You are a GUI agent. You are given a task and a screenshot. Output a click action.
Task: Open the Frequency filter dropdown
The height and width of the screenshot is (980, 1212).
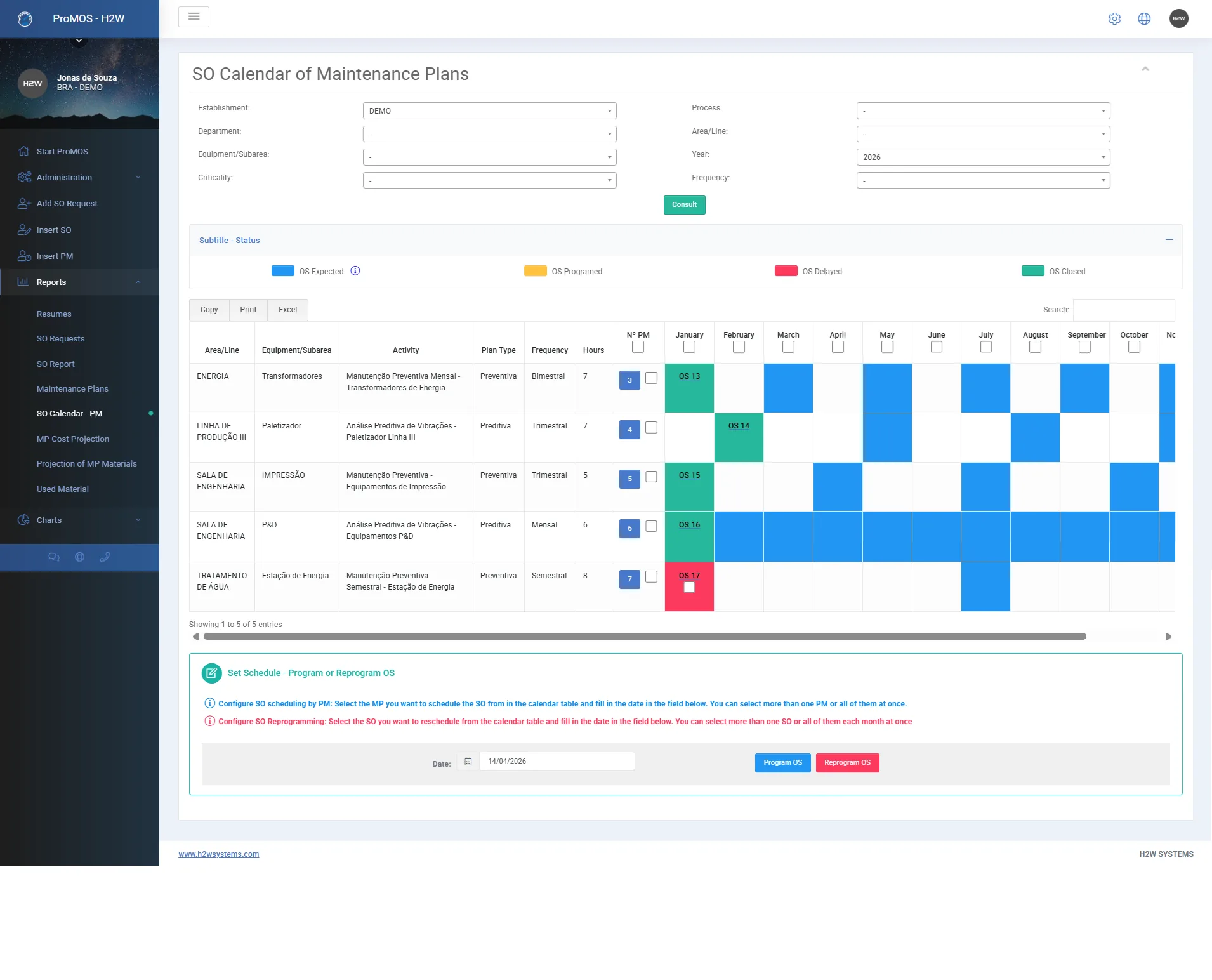coord(983,180)
